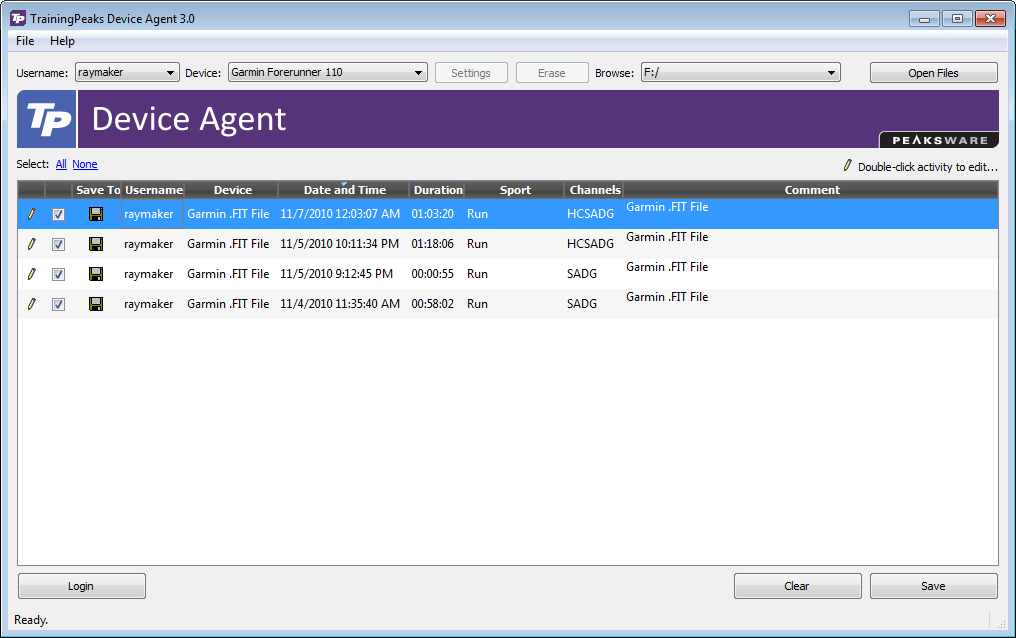
Task: Click the TP logo in purple banner
Action: point(47,119)
